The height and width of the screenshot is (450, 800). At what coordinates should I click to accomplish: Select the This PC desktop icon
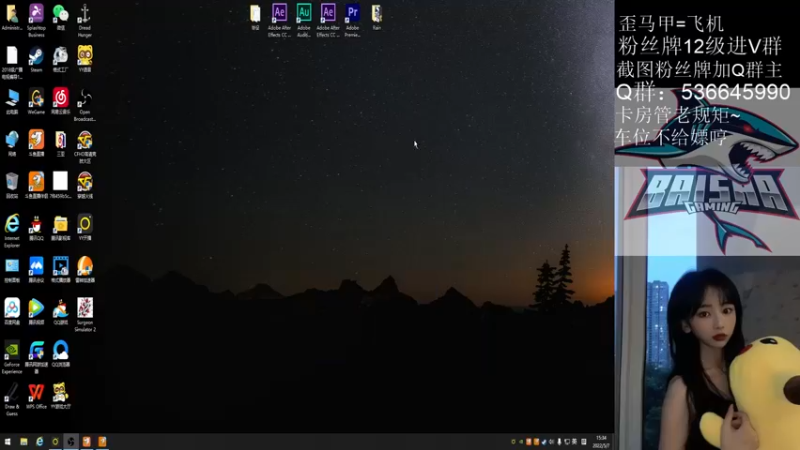click(x=12, y=102)
